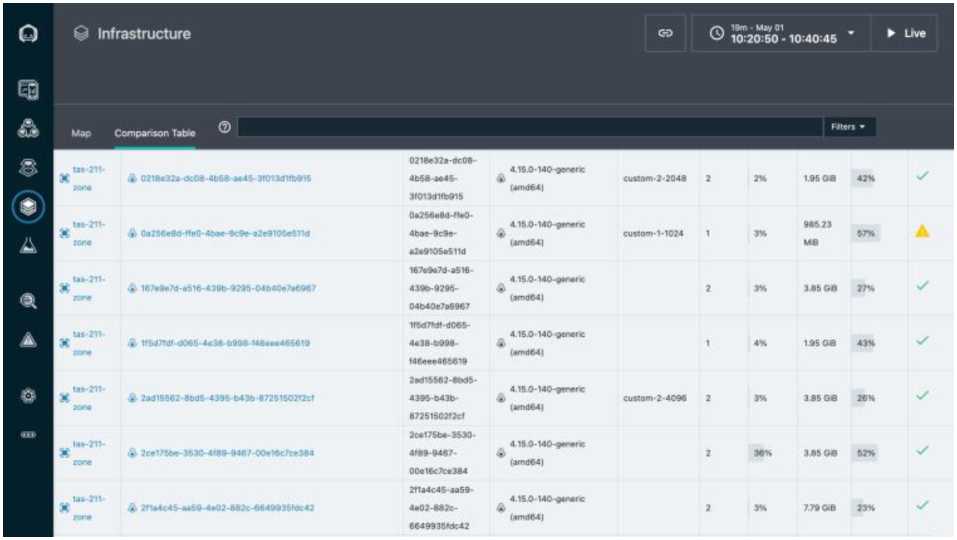Viewport: 957px width, 540px height.
Task: Open Kubernetes platforms icon in sidebar
Action: point(29,168)
